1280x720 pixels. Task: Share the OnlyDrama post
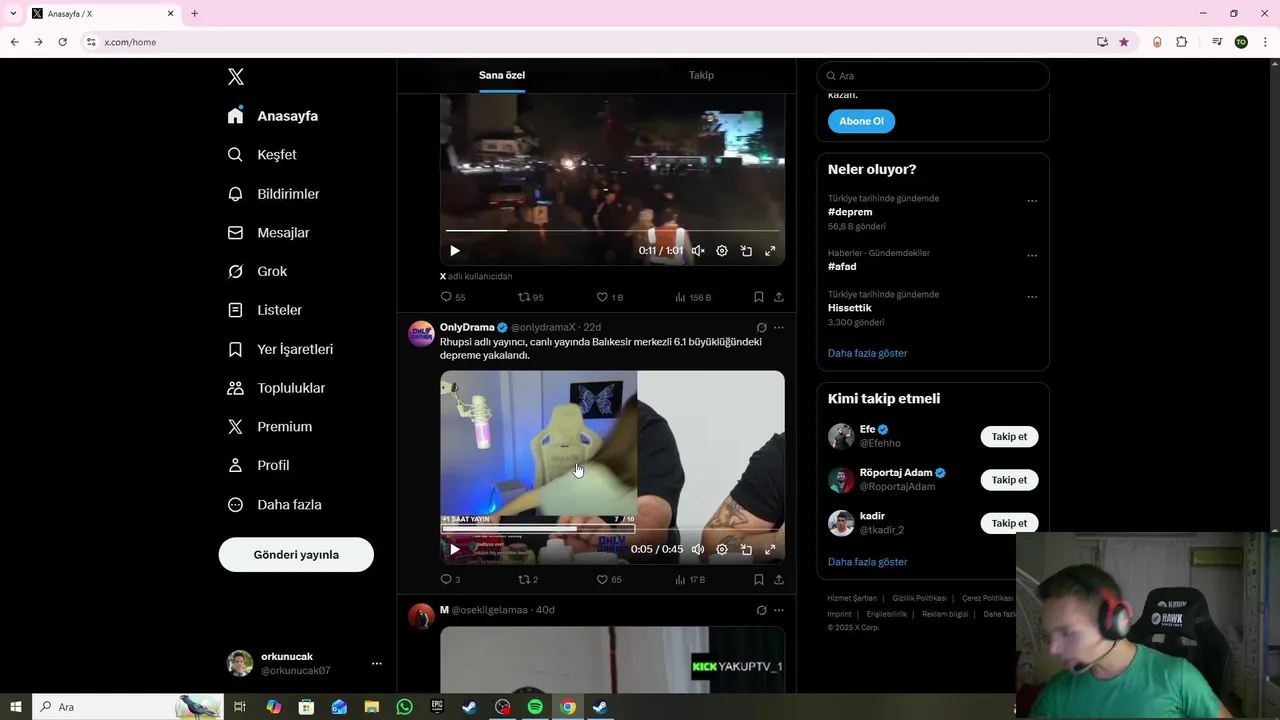click(x=779, y=579)
